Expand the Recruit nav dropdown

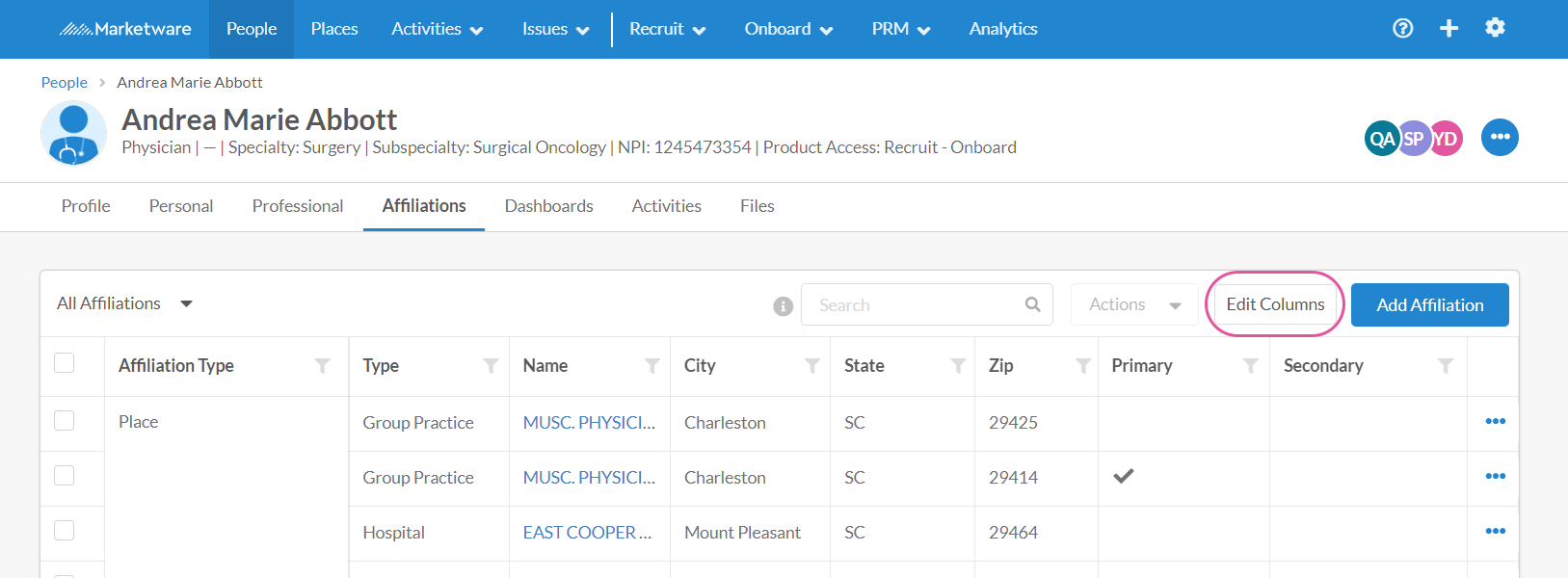point(668,29)
